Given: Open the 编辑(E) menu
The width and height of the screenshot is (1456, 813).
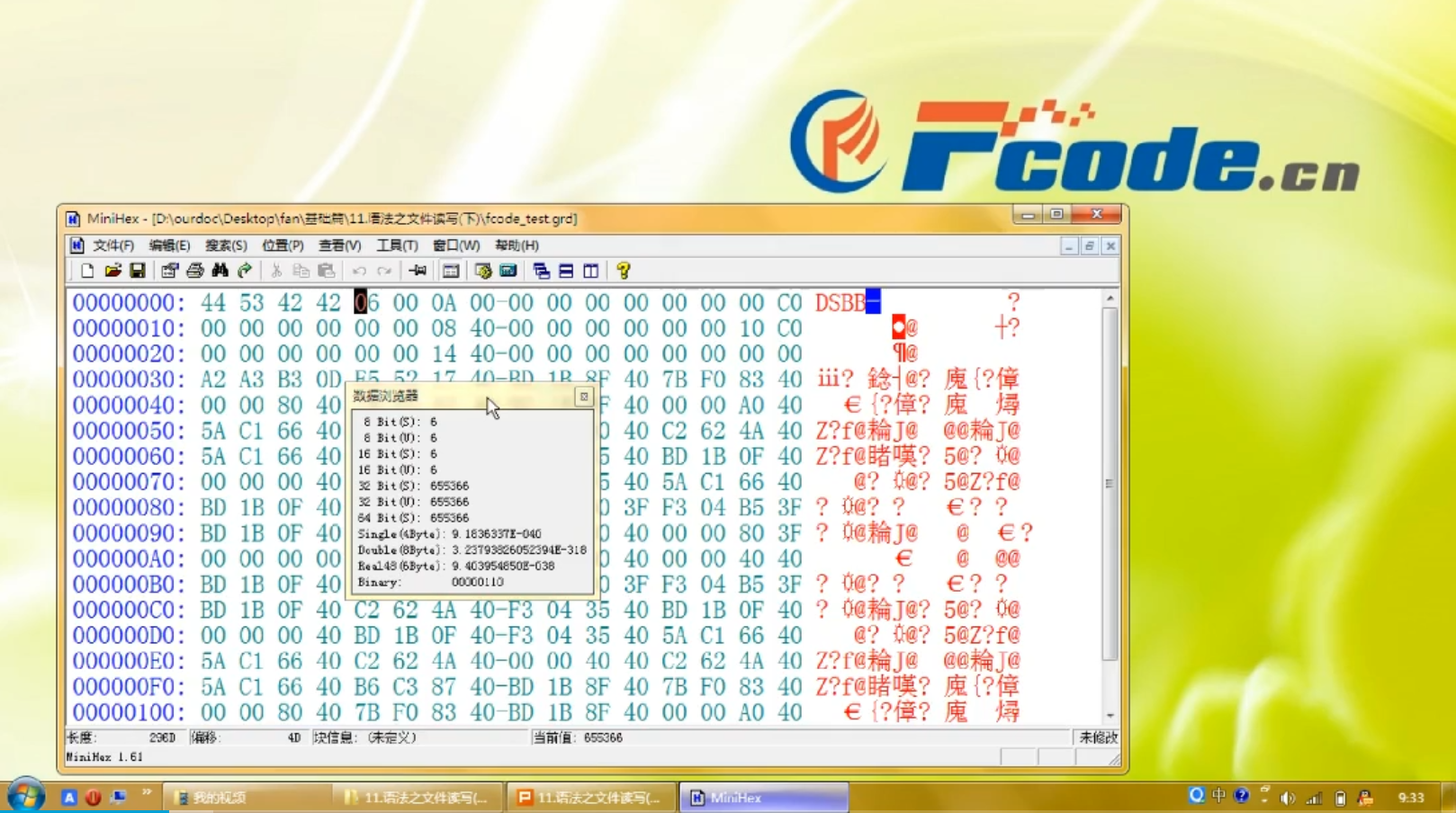Looking at the screenshot, I should click(169, 246).
